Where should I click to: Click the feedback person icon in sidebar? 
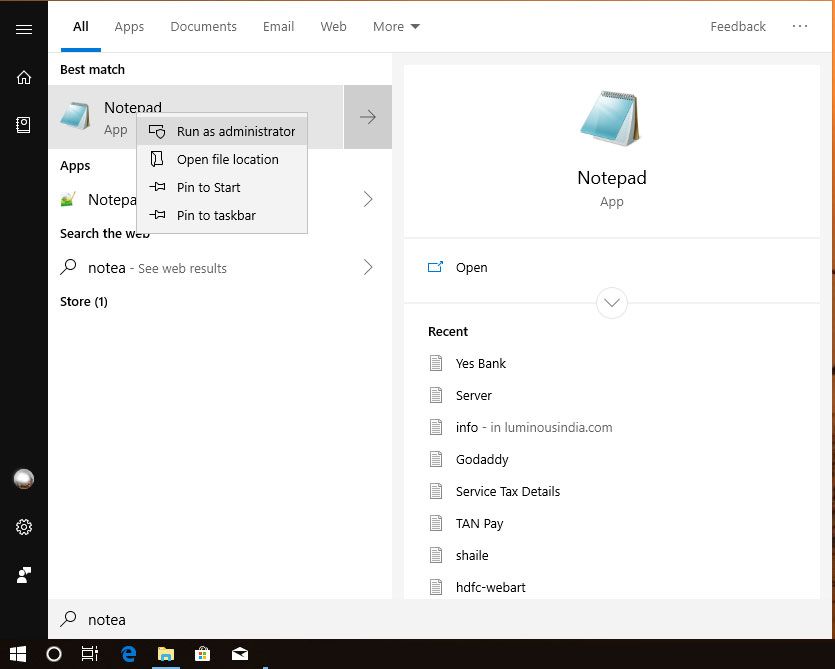coord(23,575)
